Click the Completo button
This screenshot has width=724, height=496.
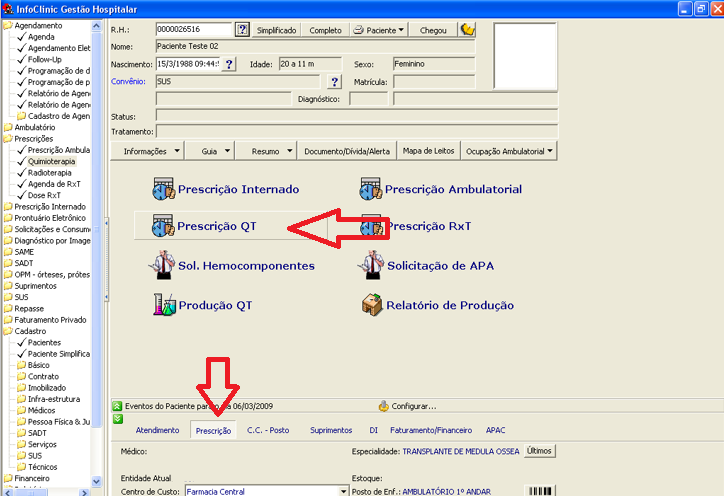(x=326, y=30)
